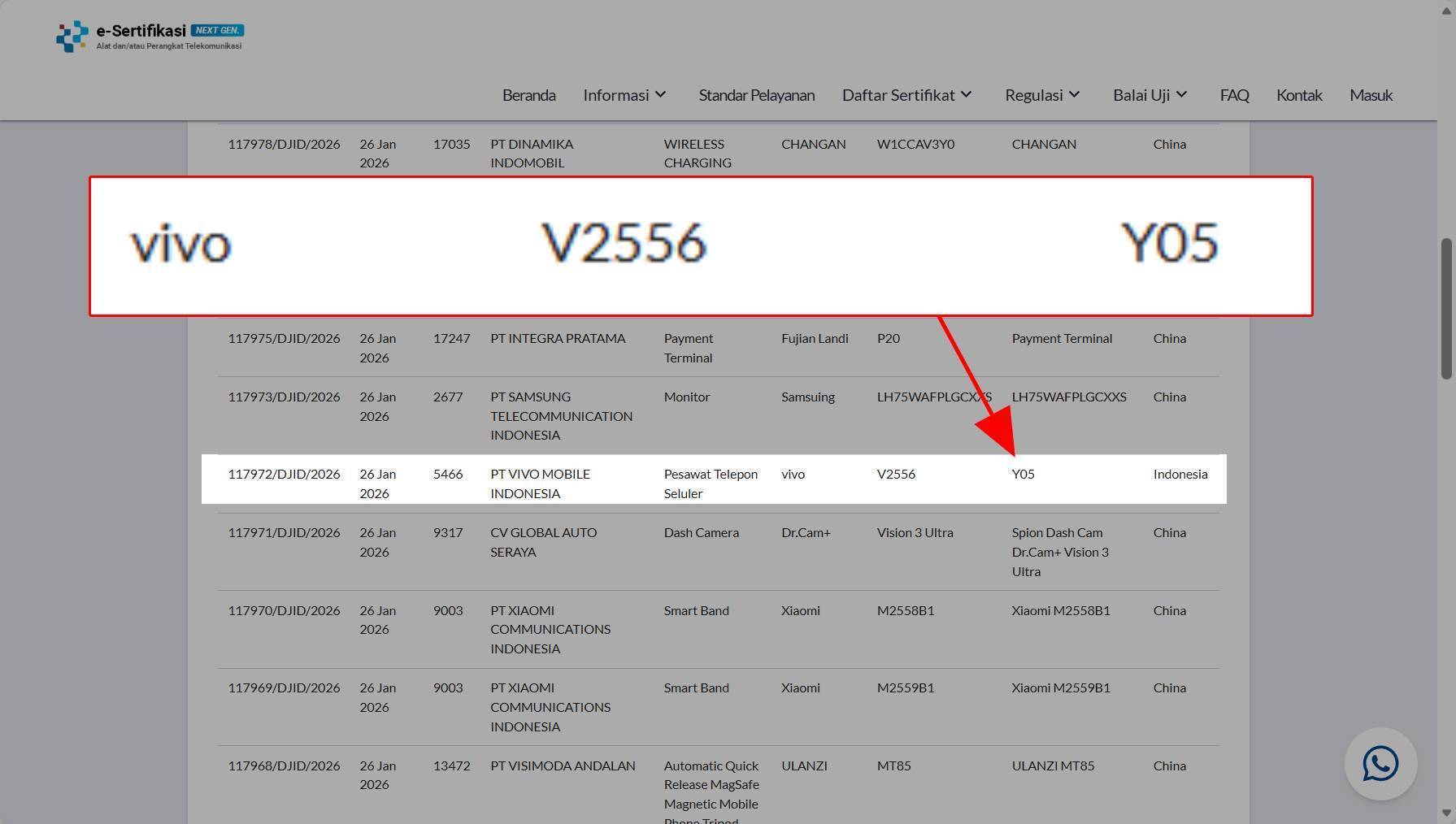Click the Indonesia country cell
The width and height of the screenshot is (1456, 824).
coord(1180,474)
